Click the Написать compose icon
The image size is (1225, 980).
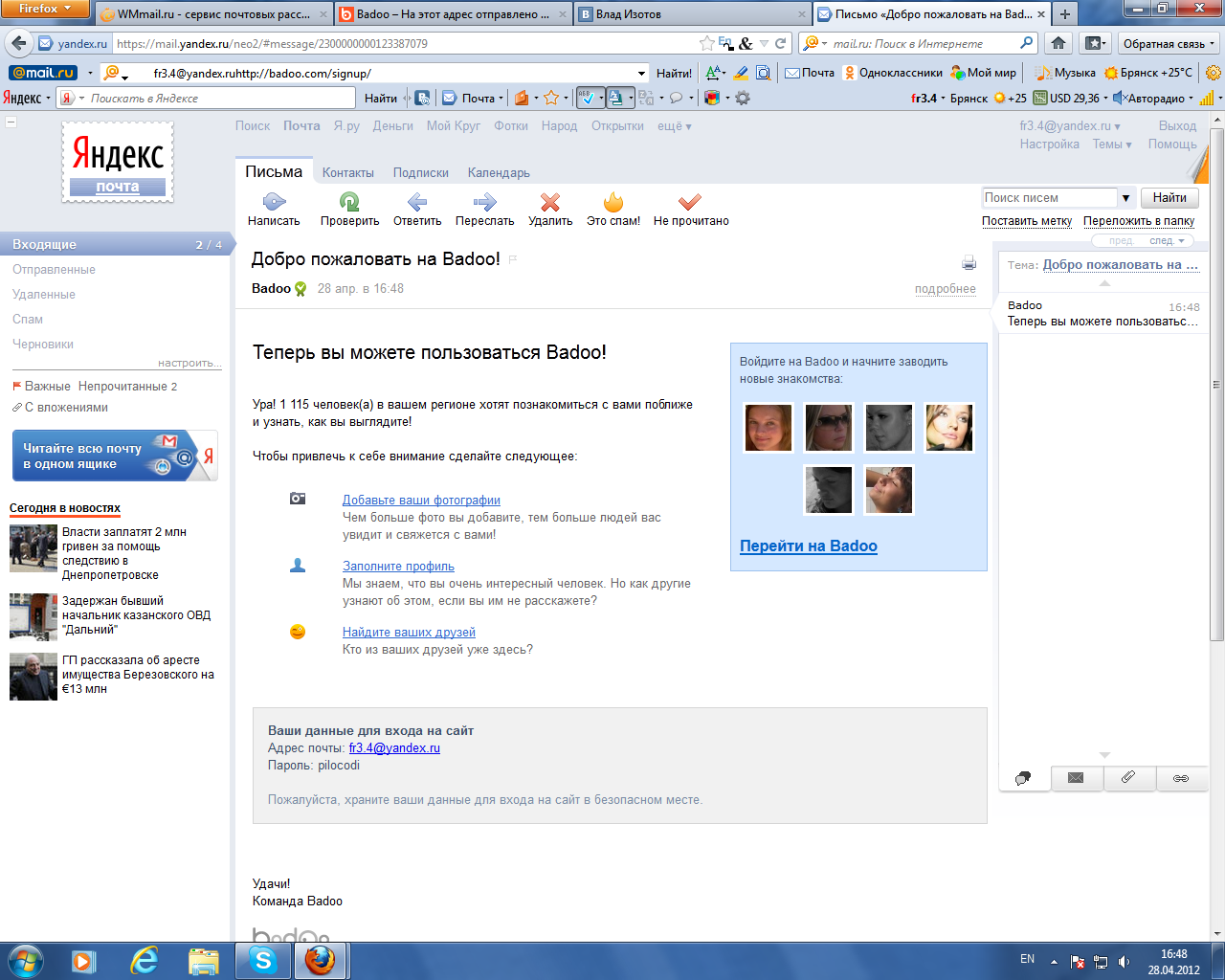pos(274,201)
